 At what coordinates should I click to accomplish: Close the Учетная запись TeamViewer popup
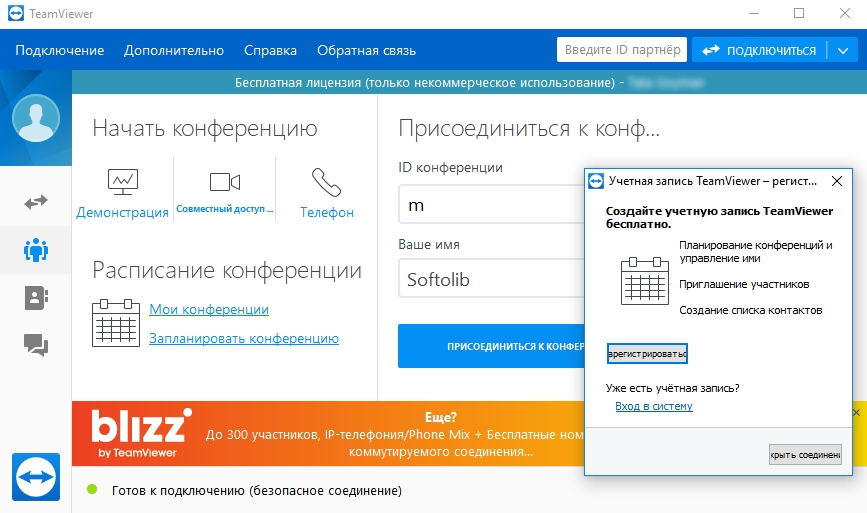837,181
